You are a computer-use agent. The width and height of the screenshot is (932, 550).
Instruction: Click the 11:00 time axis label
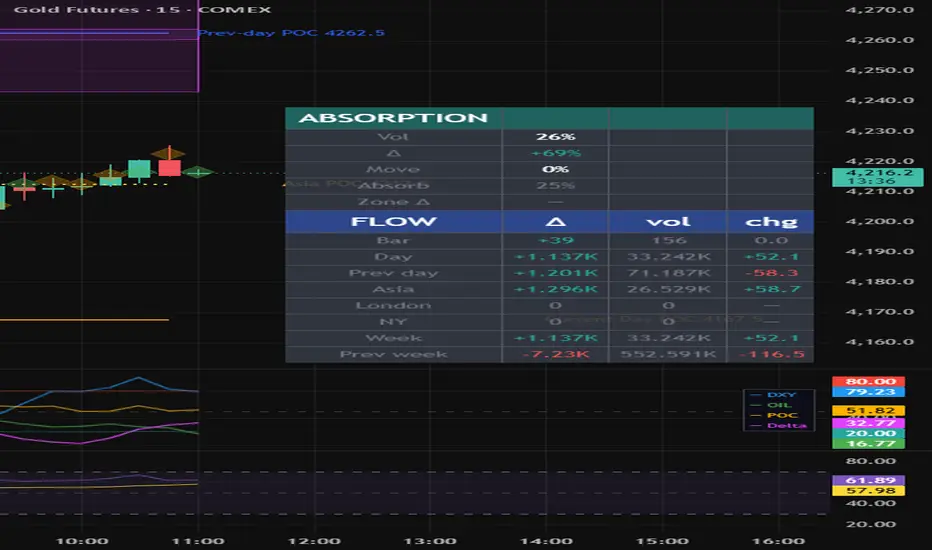pos(198,541)
